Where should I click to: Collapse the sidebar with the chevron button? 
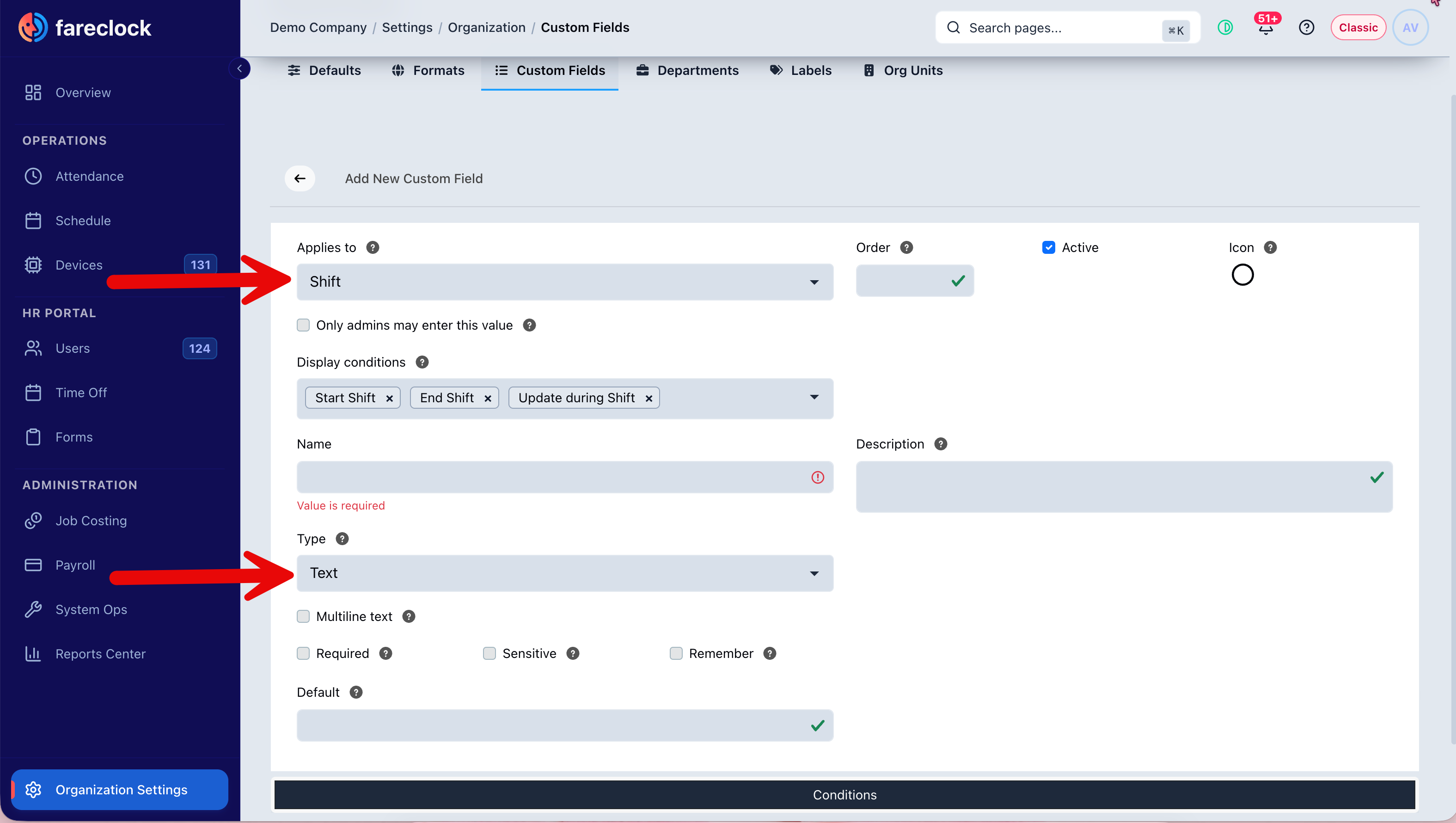[x=239, y=68]
